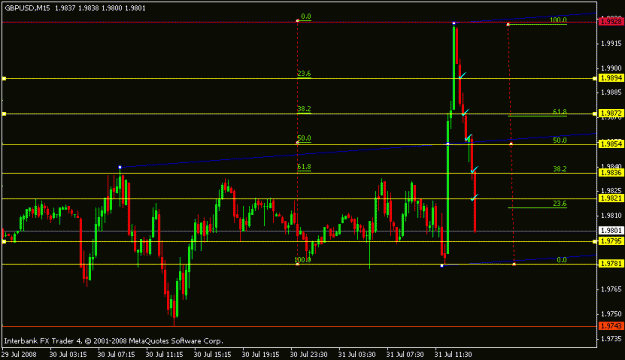This screenshot has width=625, height=360.
Task: Click the 1.9735 price scale value
Action: tap(611, 338)
